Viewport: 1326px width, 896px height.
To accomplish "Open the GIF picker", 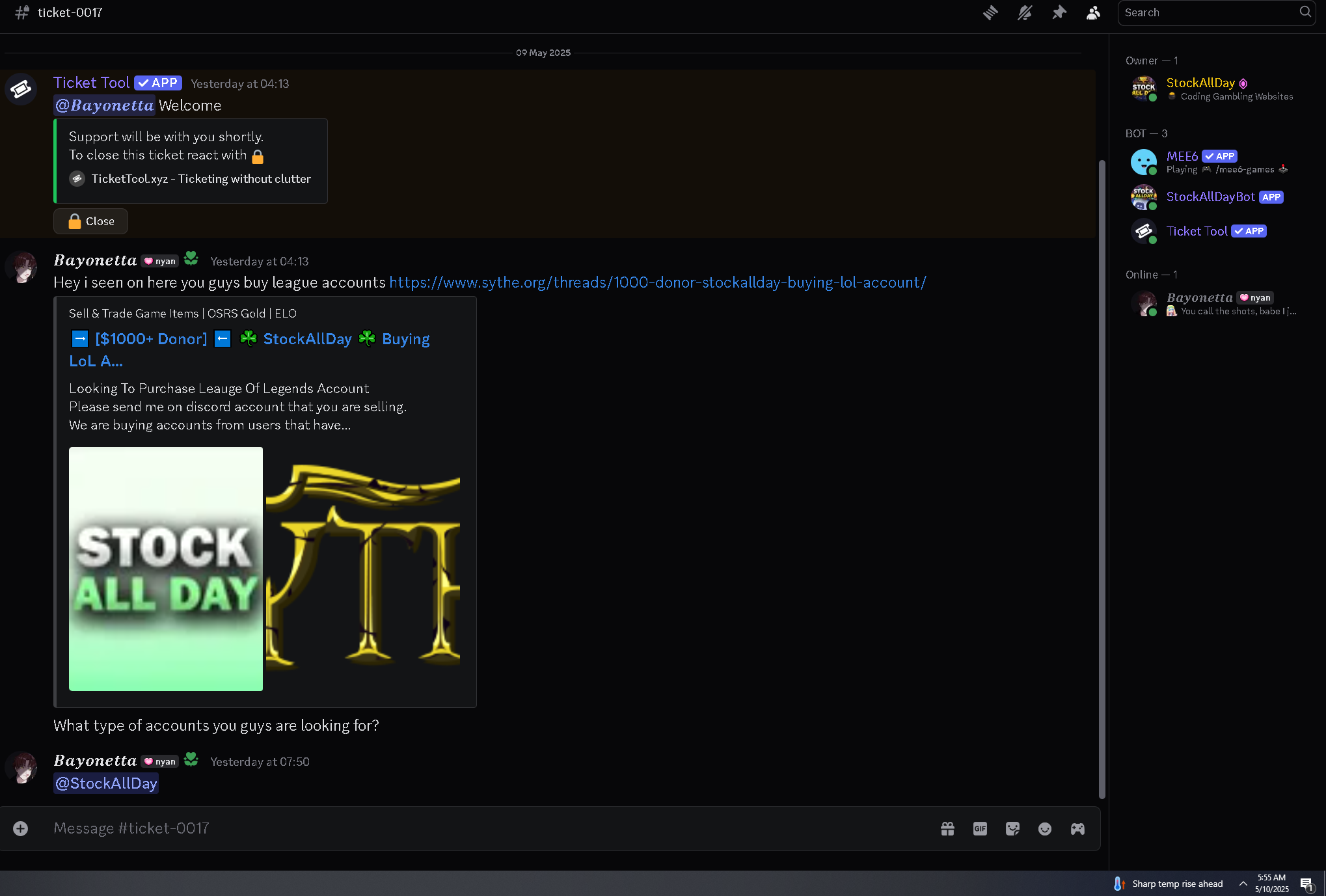I will click(980, 828).
